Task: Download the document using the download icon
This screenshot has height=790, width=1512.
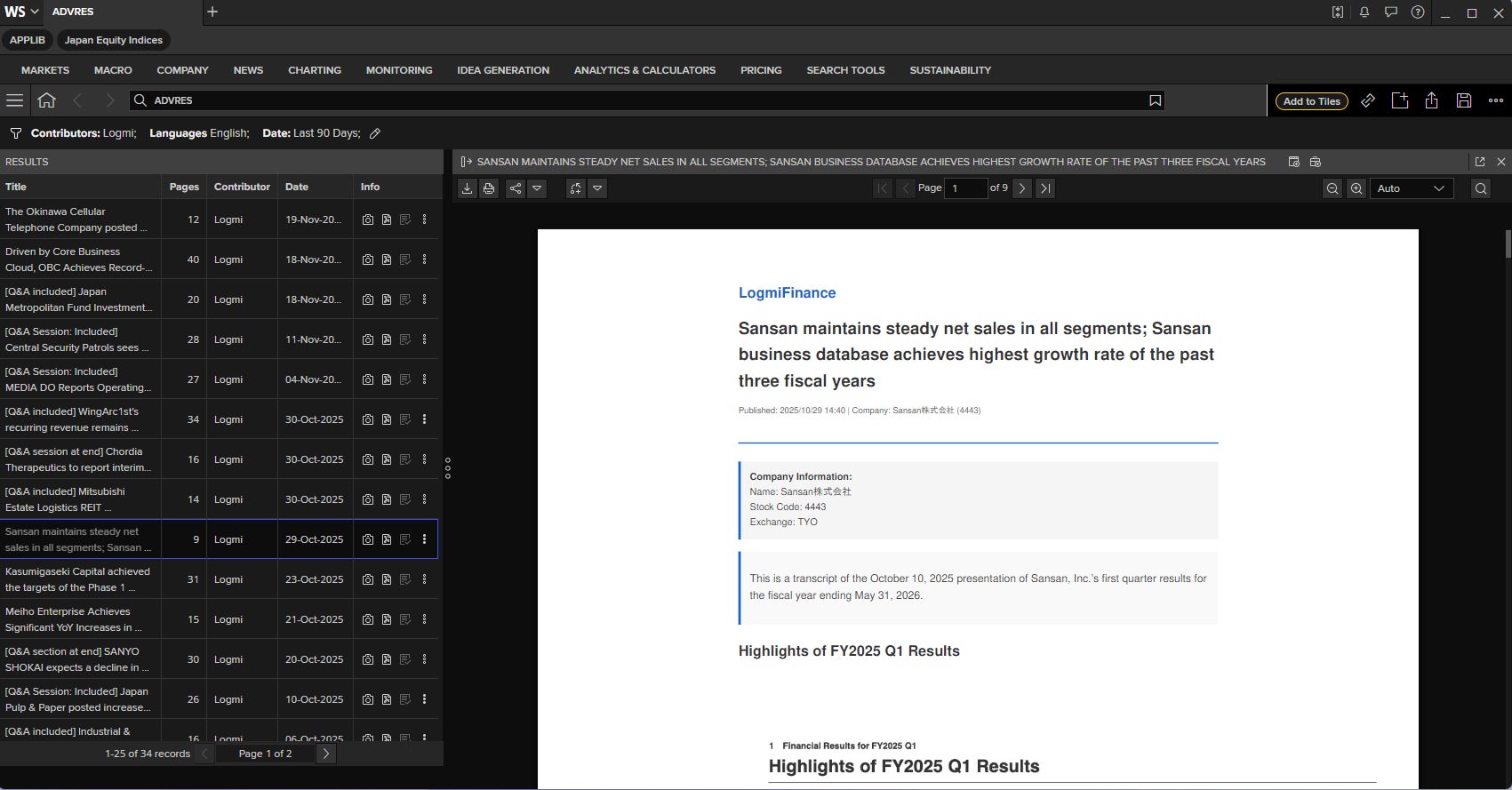Action: [x=467, y=188]
